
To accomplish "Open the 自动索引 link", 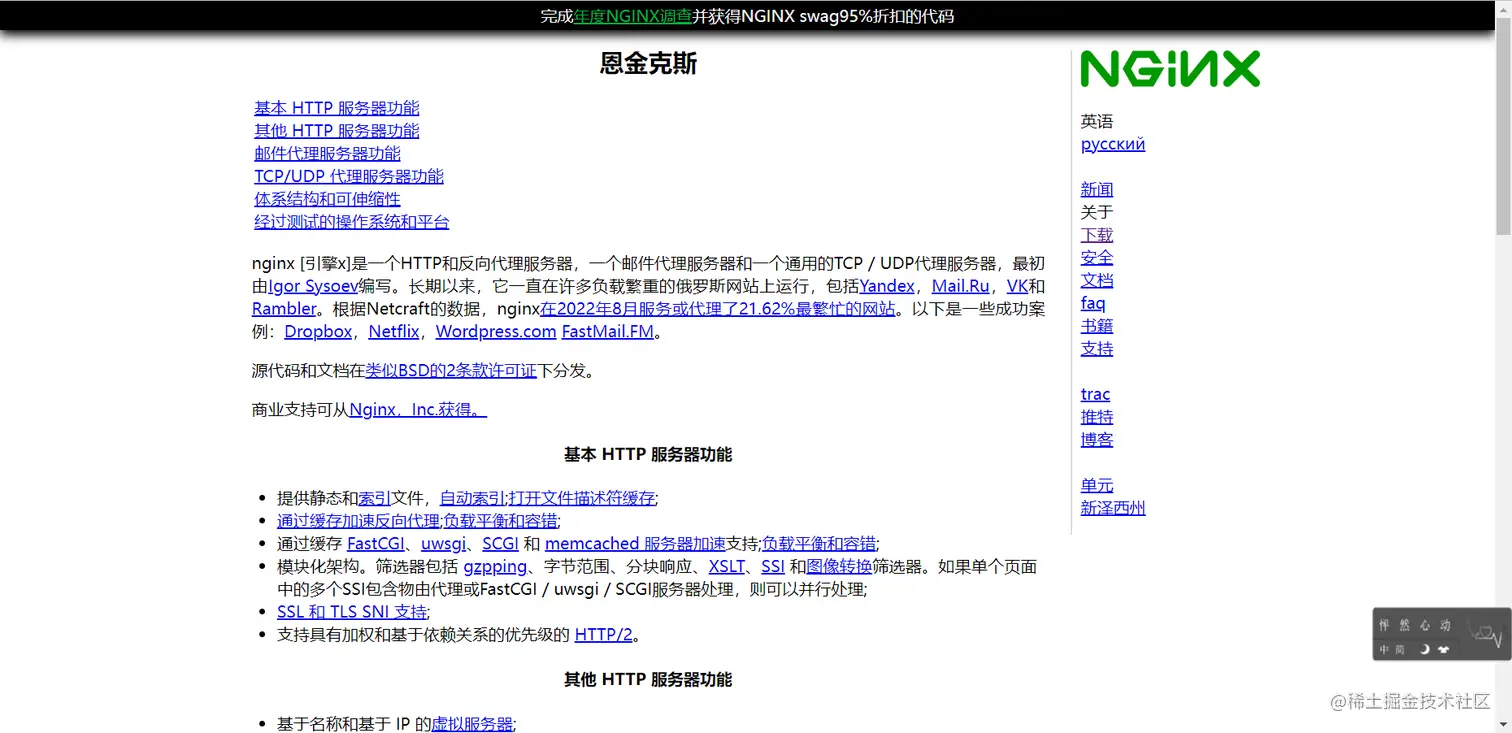I will [x=472, y=498].
